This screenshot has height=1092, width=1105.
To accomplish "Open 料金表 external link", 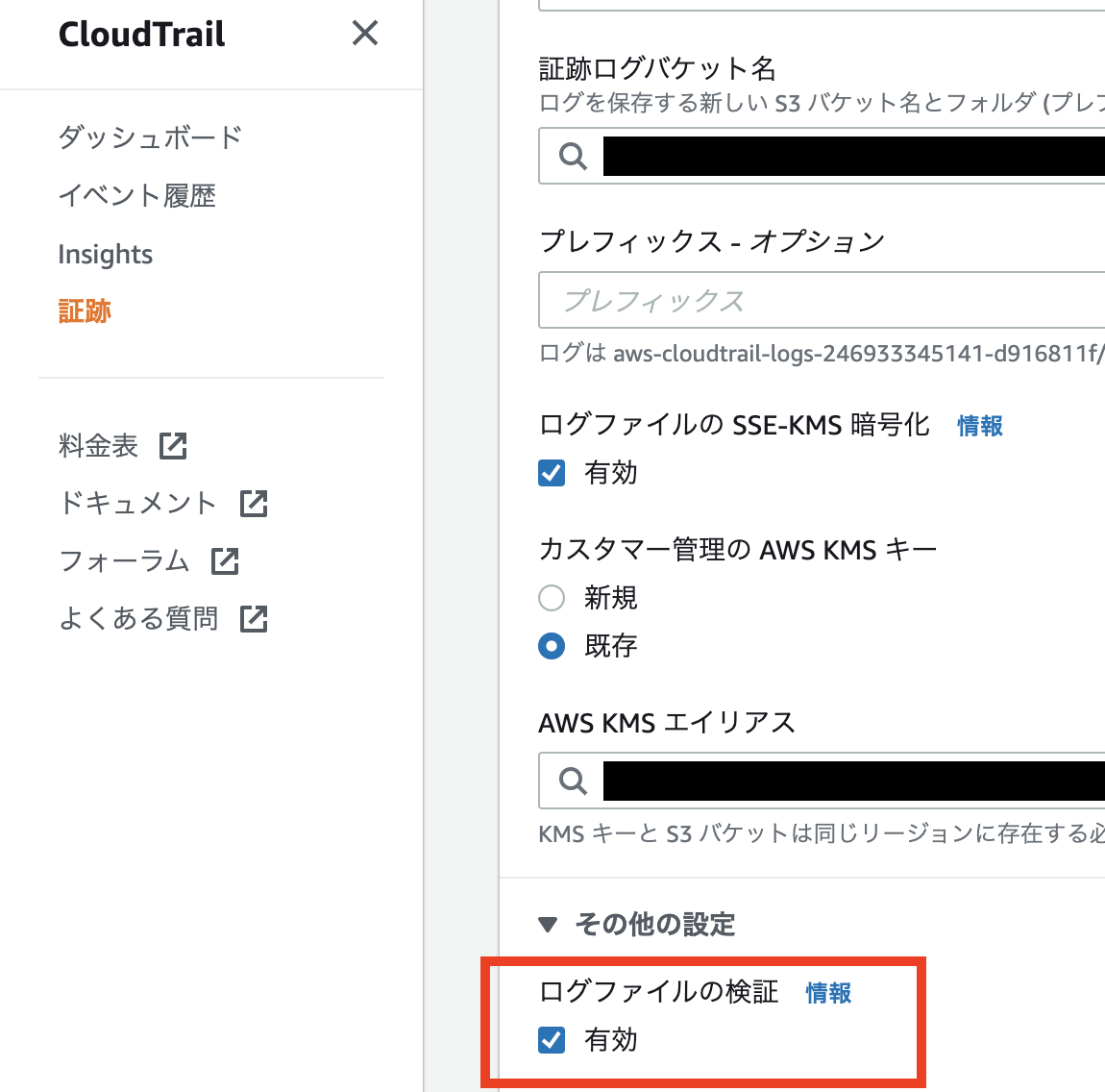I will point(98,445).
